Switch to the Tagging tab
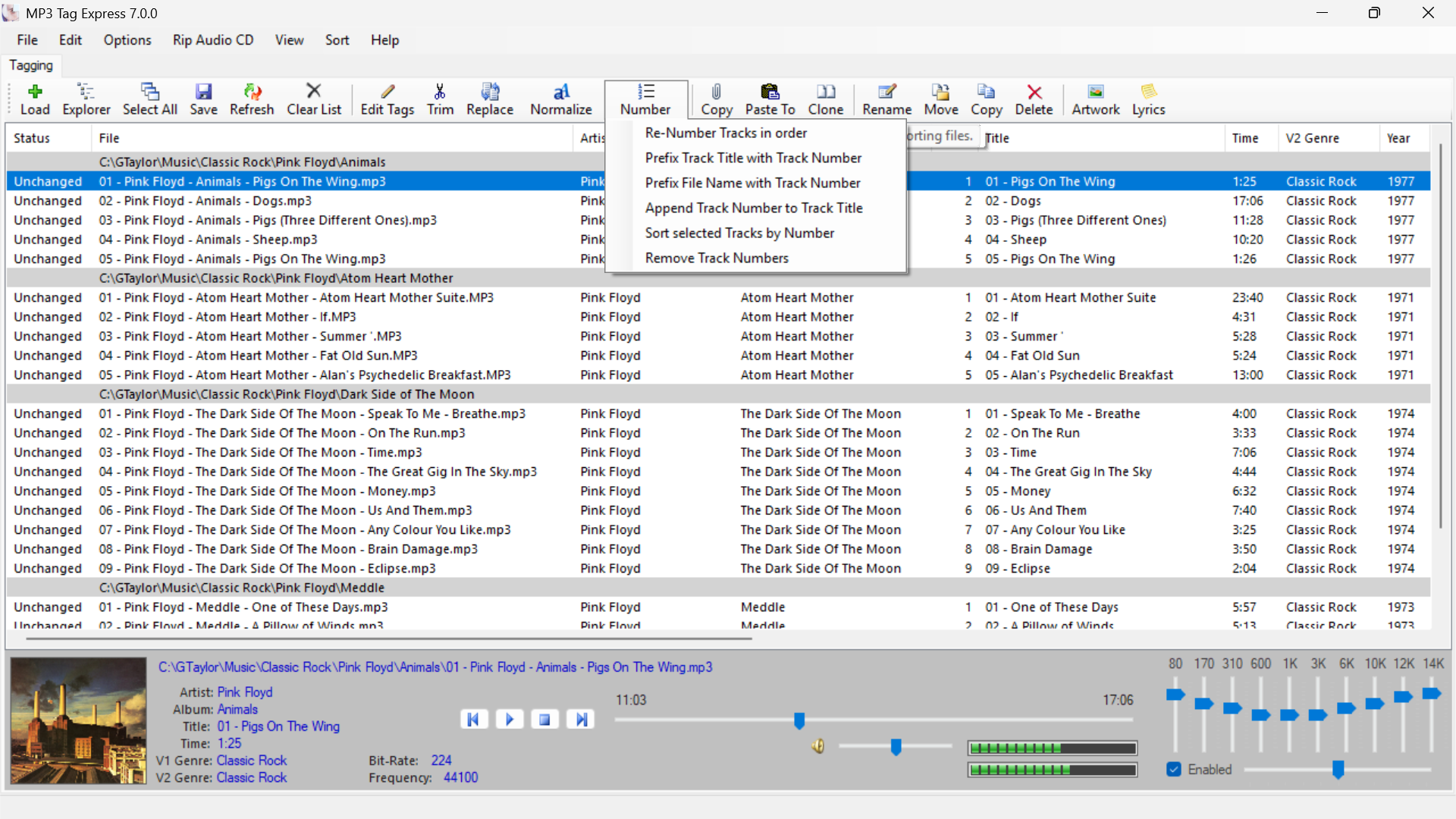Image resolution: width=1456 pixels, height=819 pixels. 31,66
